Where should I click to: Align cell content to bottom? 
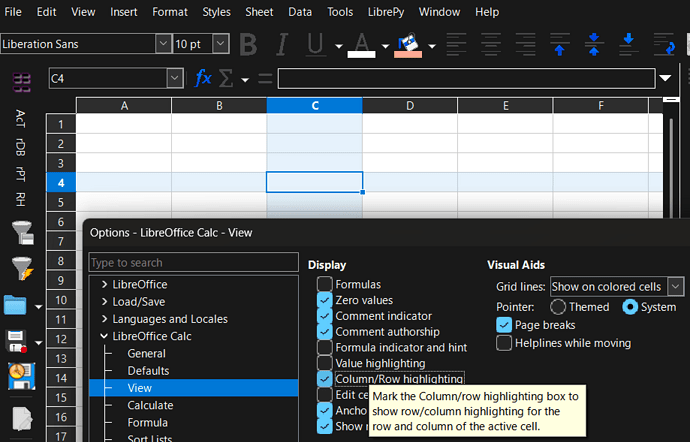click(628, 44)
